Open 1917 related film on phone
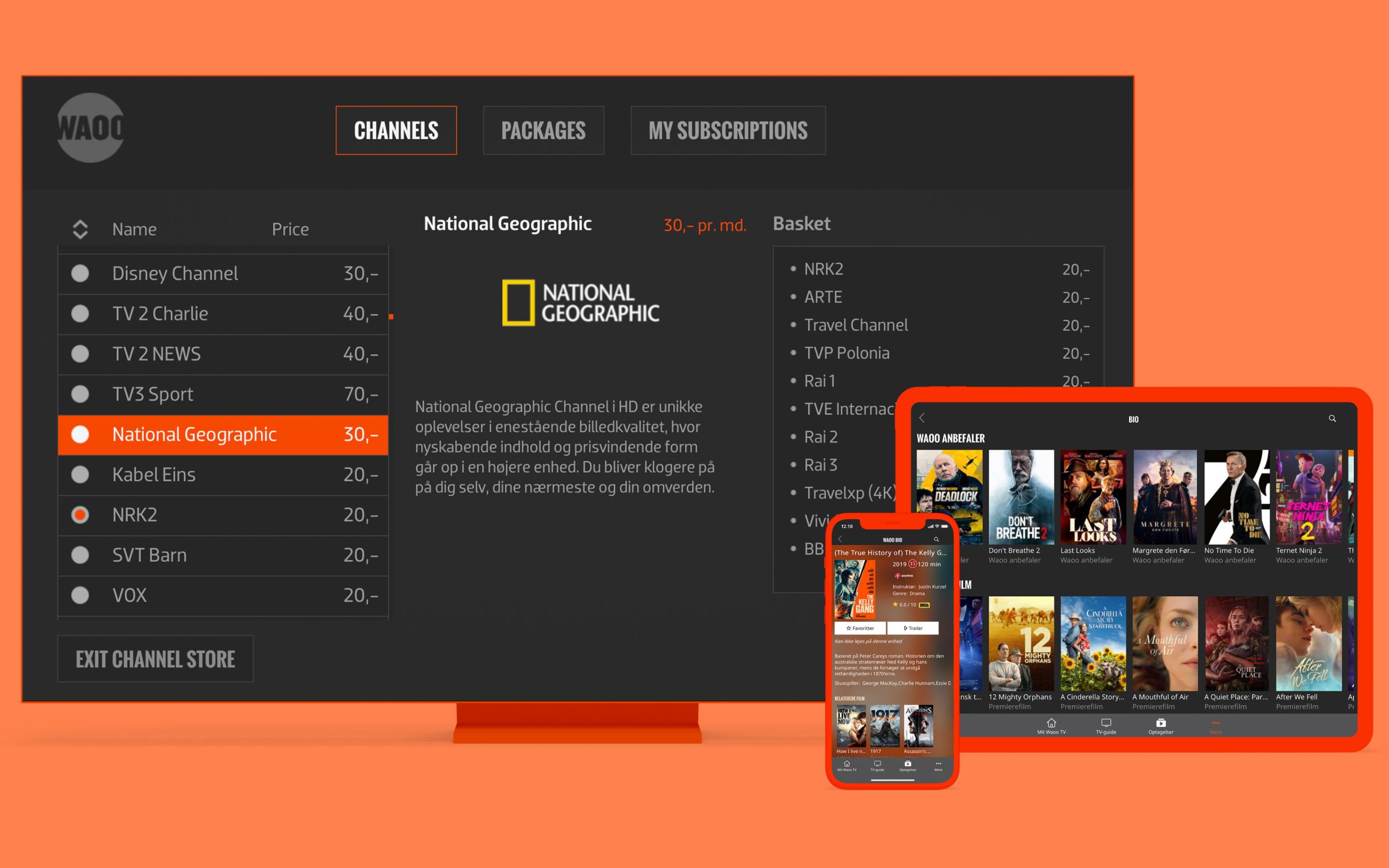 tap(885, 726)
